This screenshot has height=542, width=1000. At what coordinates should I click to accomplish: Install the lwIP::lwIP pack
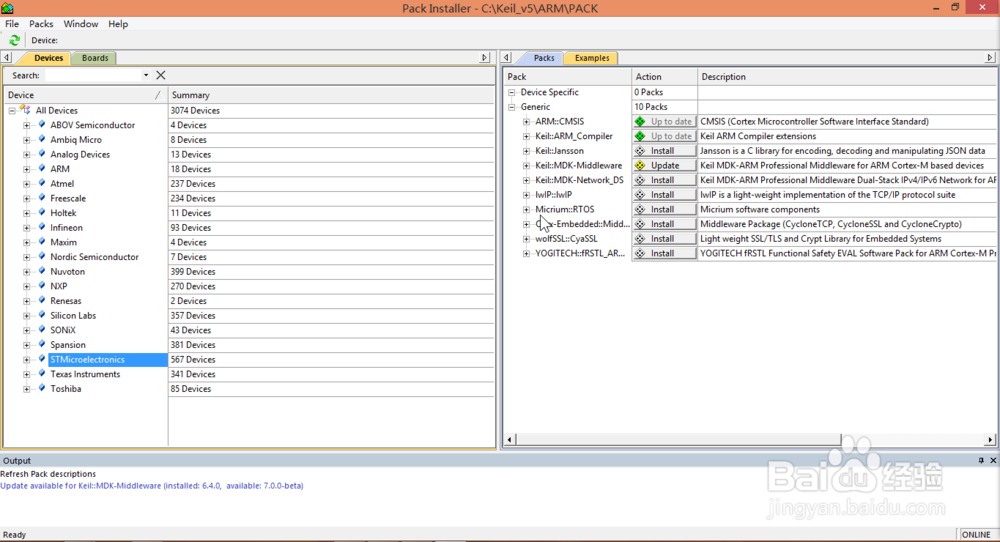point(664,195)
